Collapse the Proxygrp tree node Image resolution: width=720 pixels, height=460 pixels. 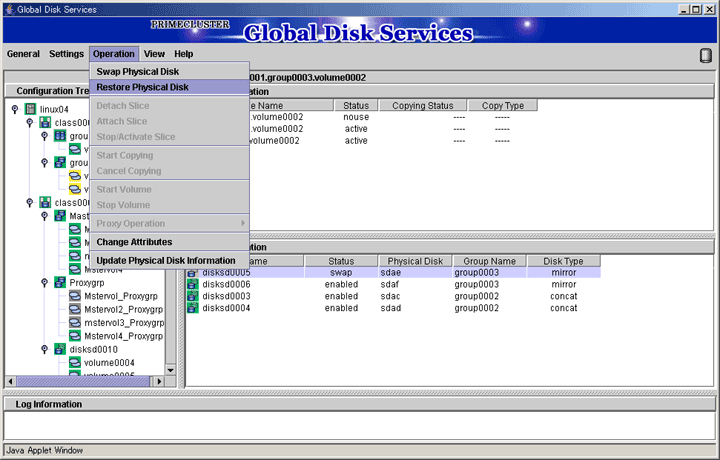(45, 282)
